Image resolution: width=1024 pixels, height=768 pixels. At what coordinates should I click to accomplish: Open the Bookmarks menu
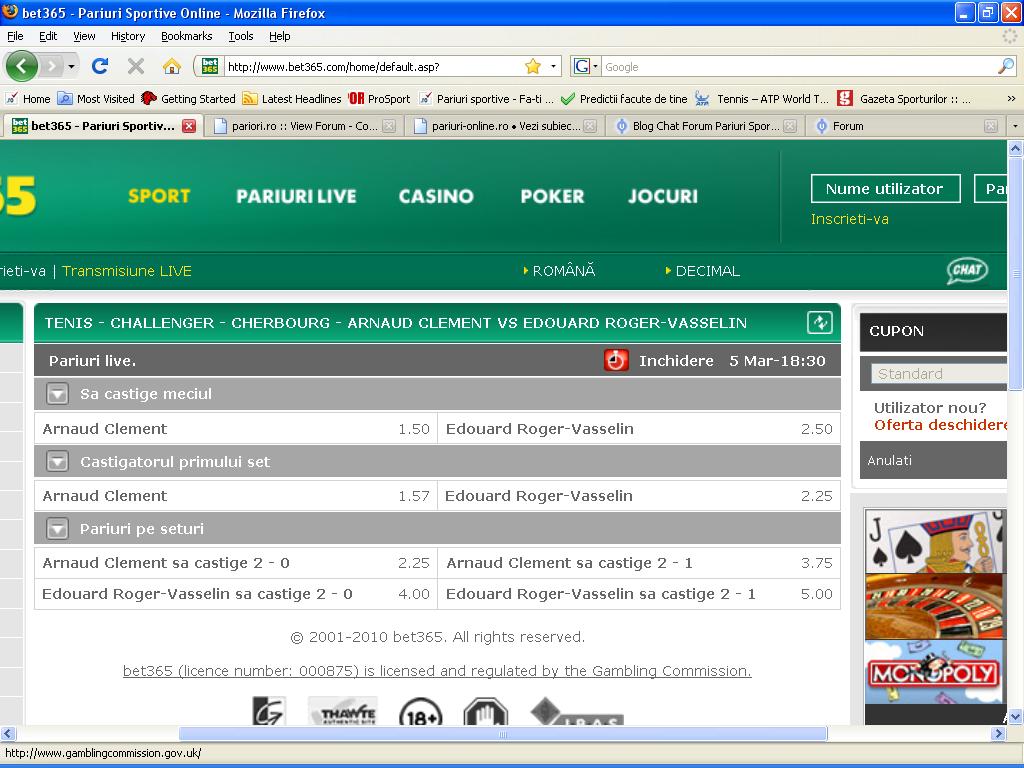tap(187, 36)
